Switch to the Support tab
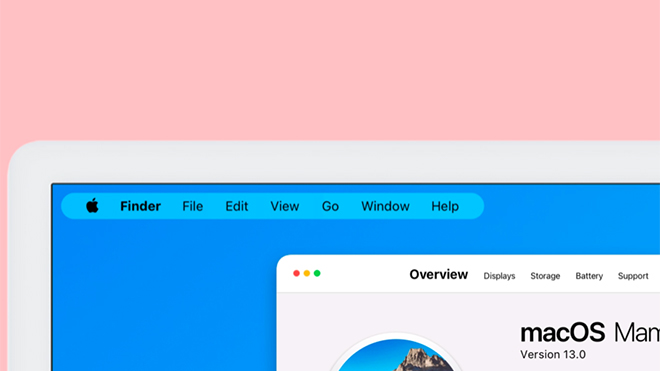660x371 pixels. [633, 276]
